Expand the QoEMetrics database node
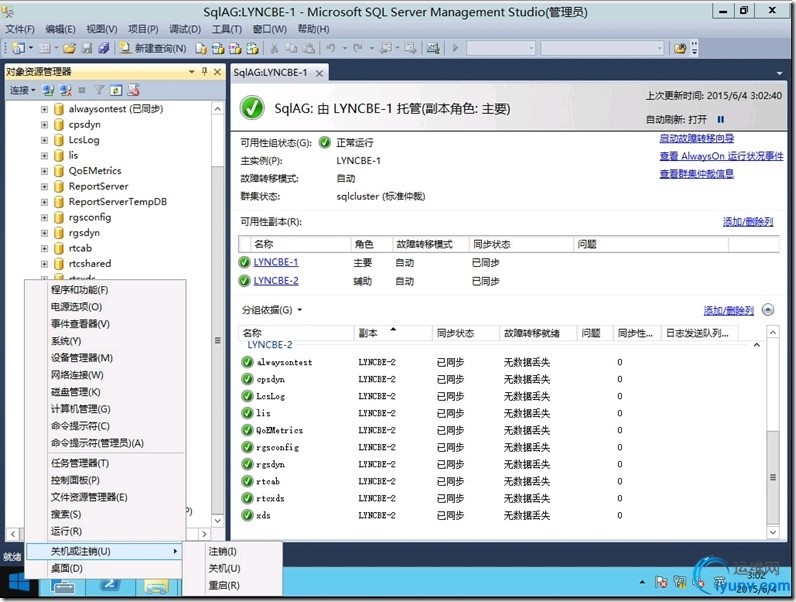Image resolution: width=796 pixels, height=602 pixels. point(44,171)
